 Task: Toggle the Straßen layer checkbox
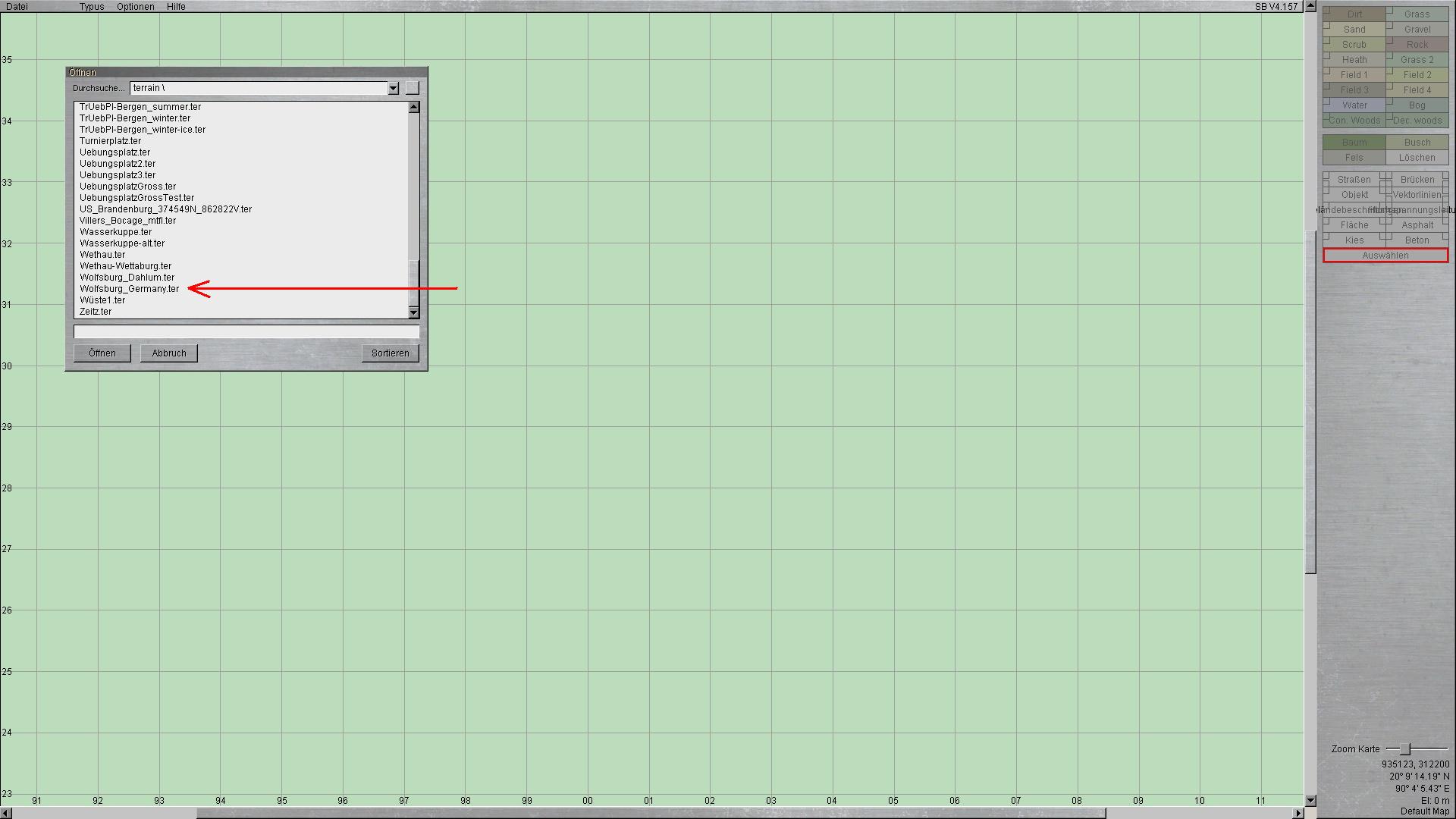(1327, 176)
